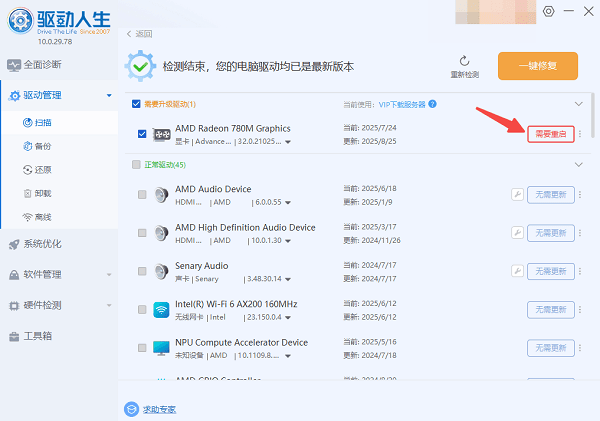The image size is (600, 421).
Task: Click the 系统优化 rocket icon
Action: tap(14, 244)
